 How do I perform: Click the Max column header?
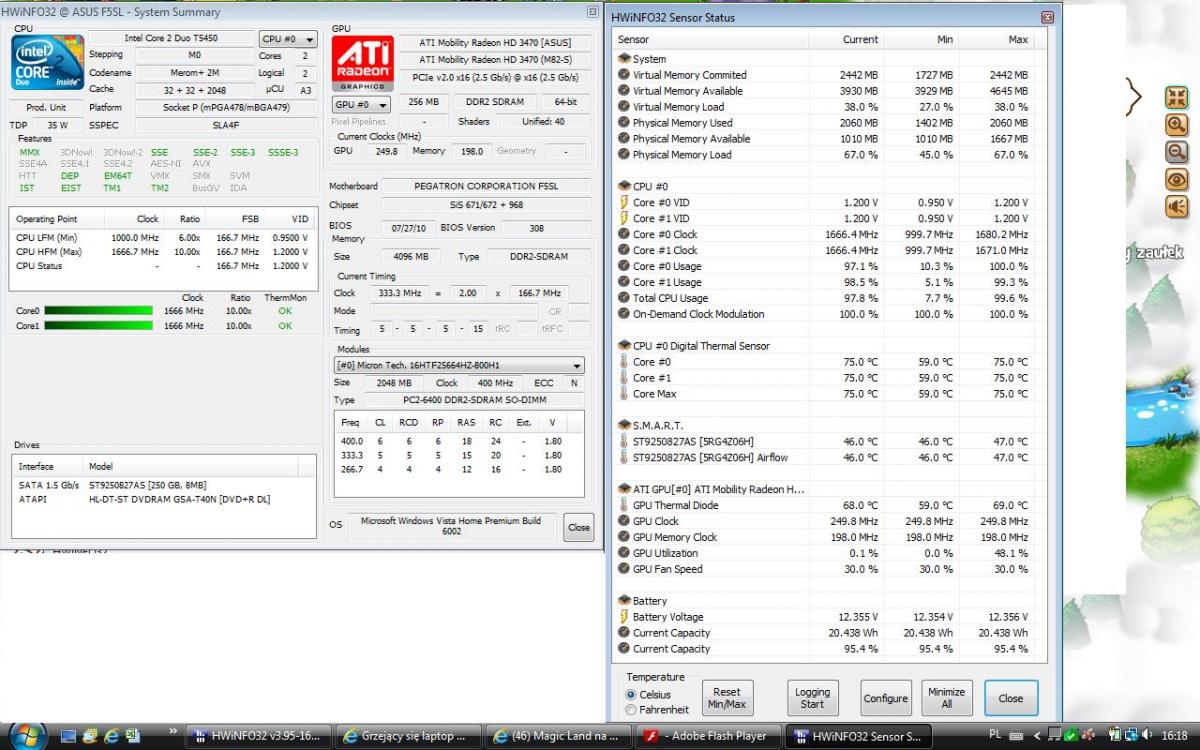click(x=997, y=39)
